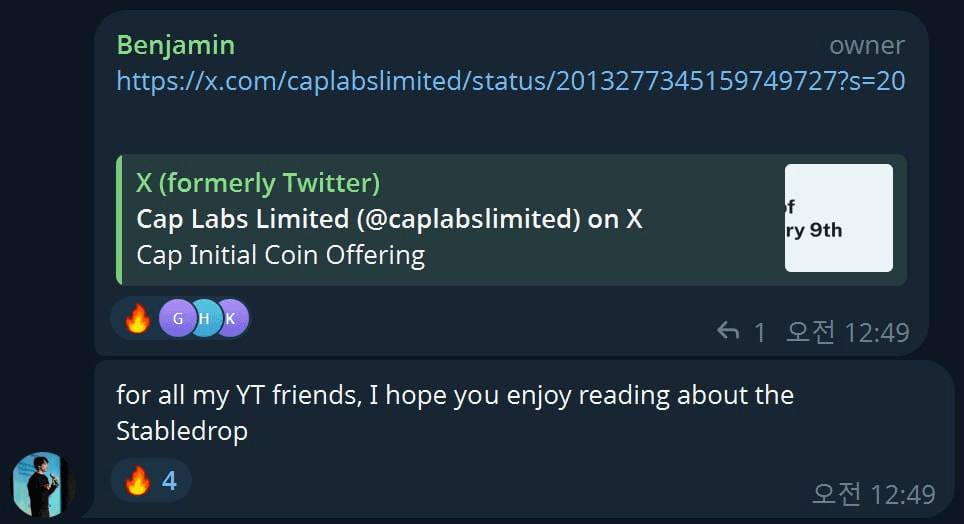Click the fire emoji on the Stabledrop message

(x=137, y=481)
